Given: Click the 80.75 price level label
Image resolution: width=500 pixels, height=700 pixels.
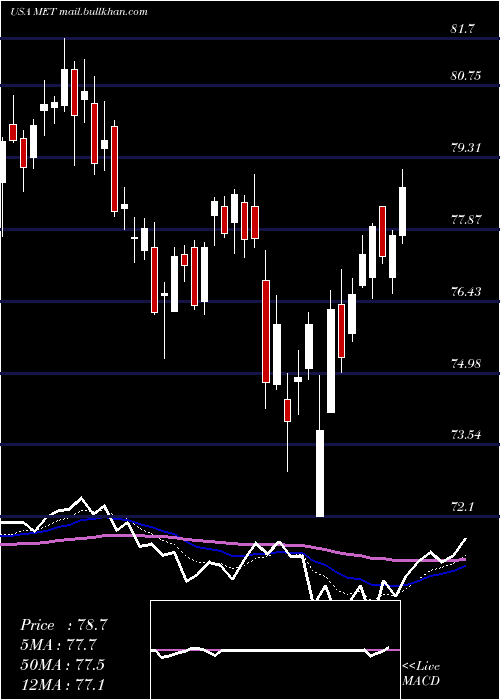Looking at the screenshot, I should pyautogui.click(x=466, y=76).
